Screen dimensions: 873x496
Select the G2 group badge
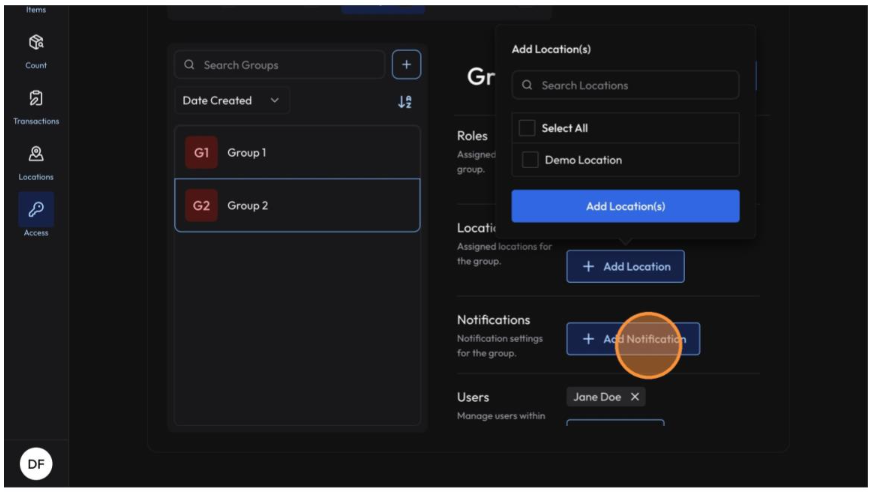(201, 205)
